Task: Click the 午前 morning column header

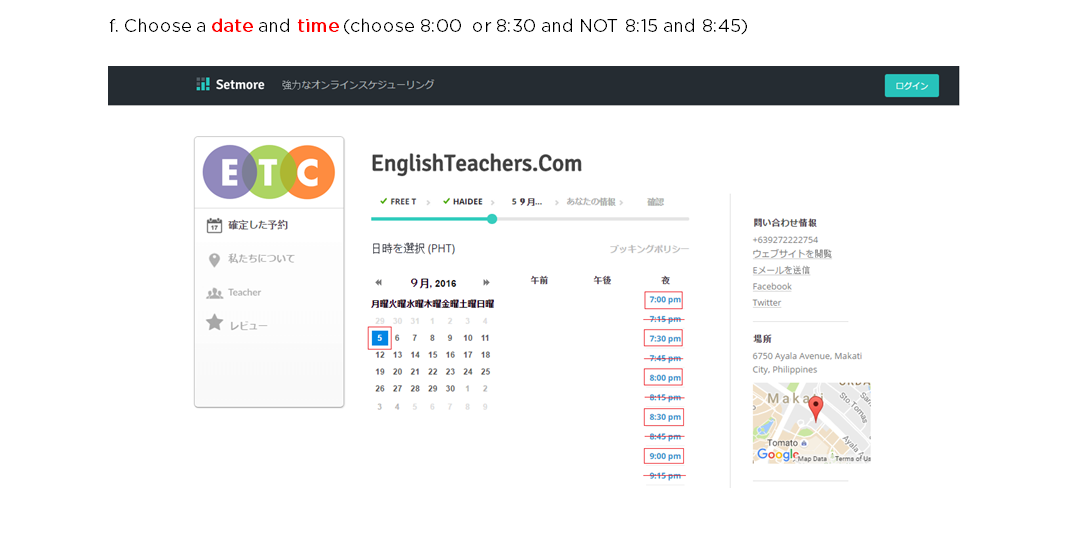Action: 539,280
